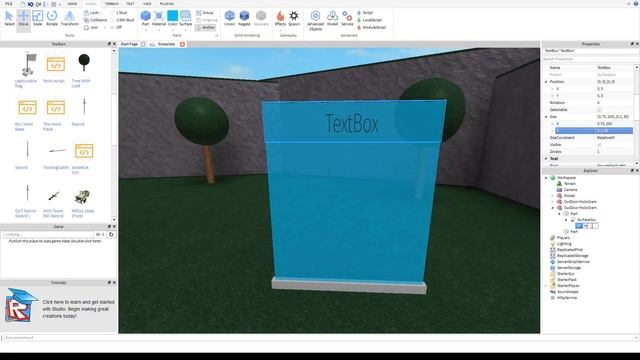Refresh the Game panel
The height and width of the screenshot is (360, 640).
click(111, 234)
